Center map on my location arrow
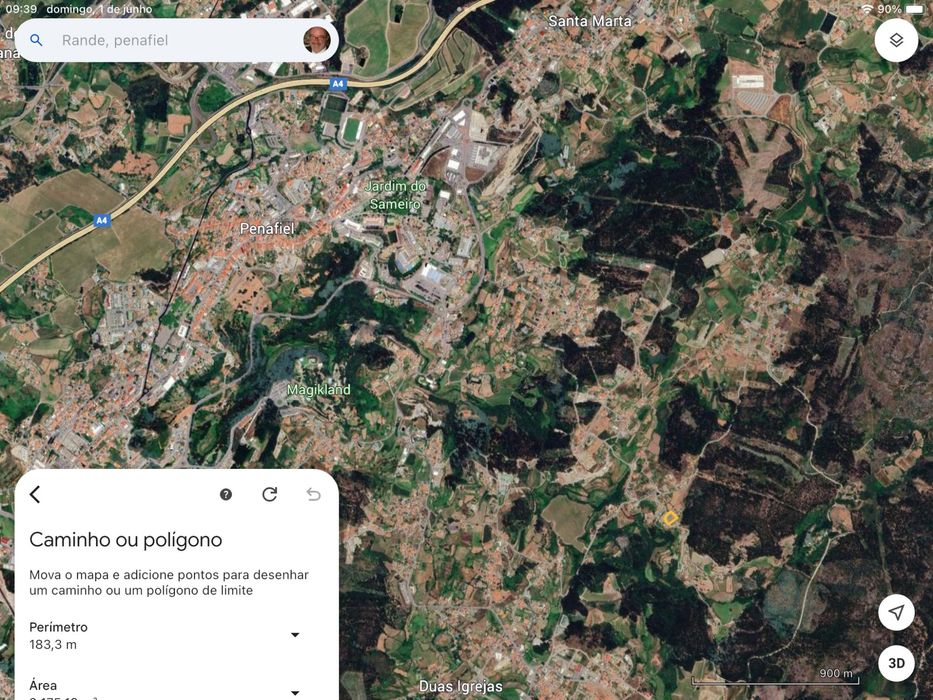Viewport: 933px width, 700px height. coord(896,612)
